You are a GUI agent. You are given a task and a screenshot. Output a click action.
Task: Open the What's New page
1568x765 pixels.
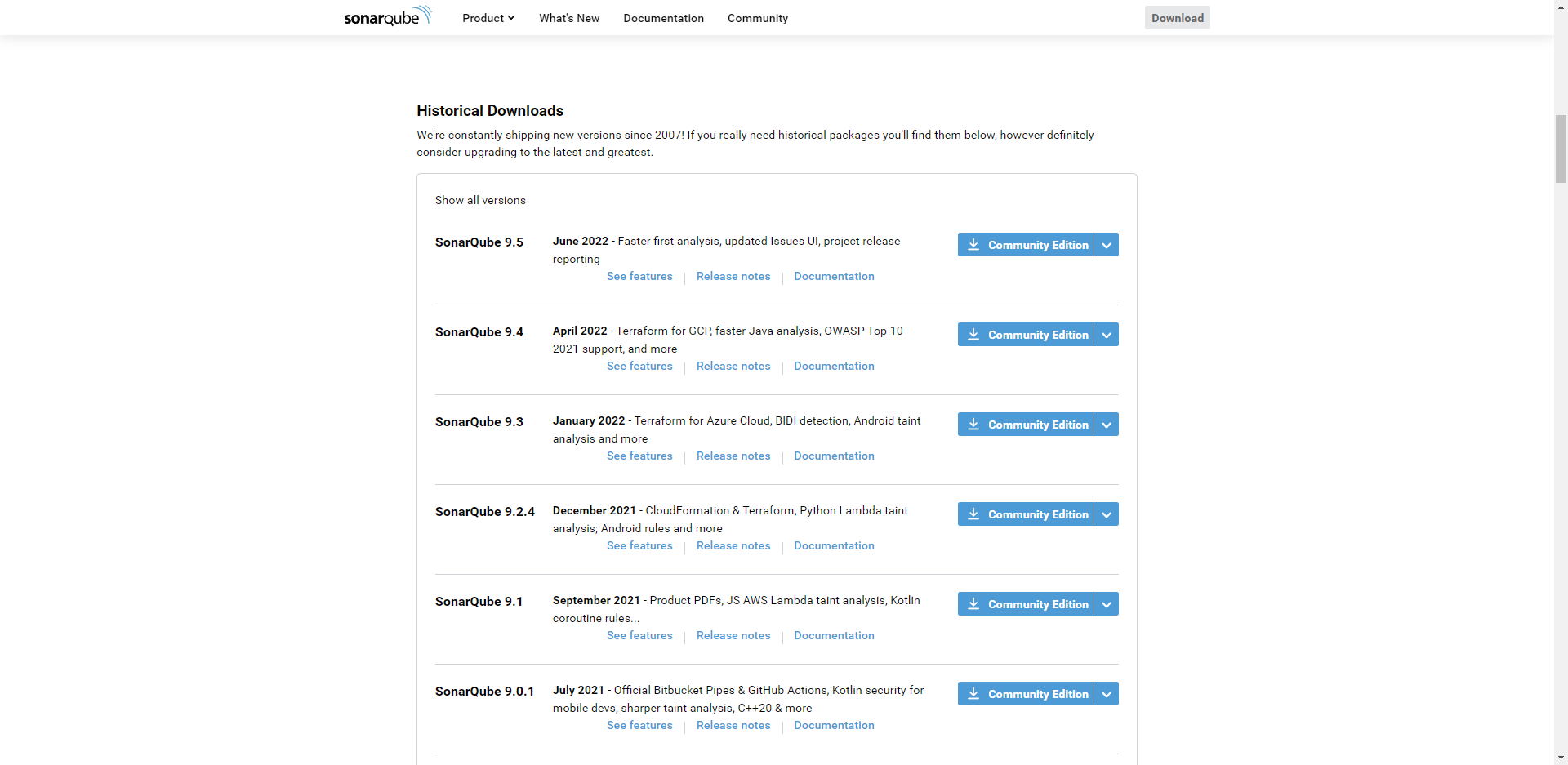569,18
